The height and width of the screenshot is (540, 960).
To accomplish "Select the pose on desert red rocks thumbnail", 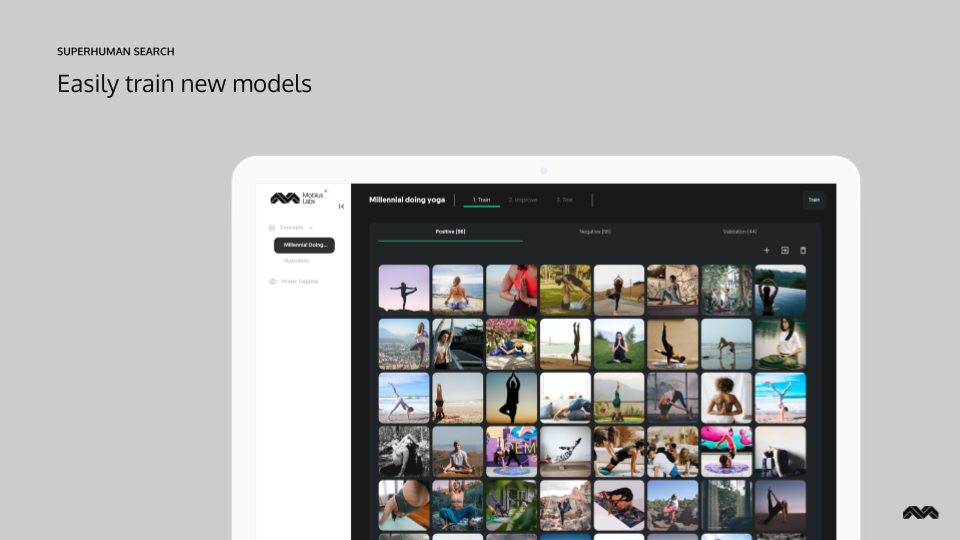I will pos(565,506).
